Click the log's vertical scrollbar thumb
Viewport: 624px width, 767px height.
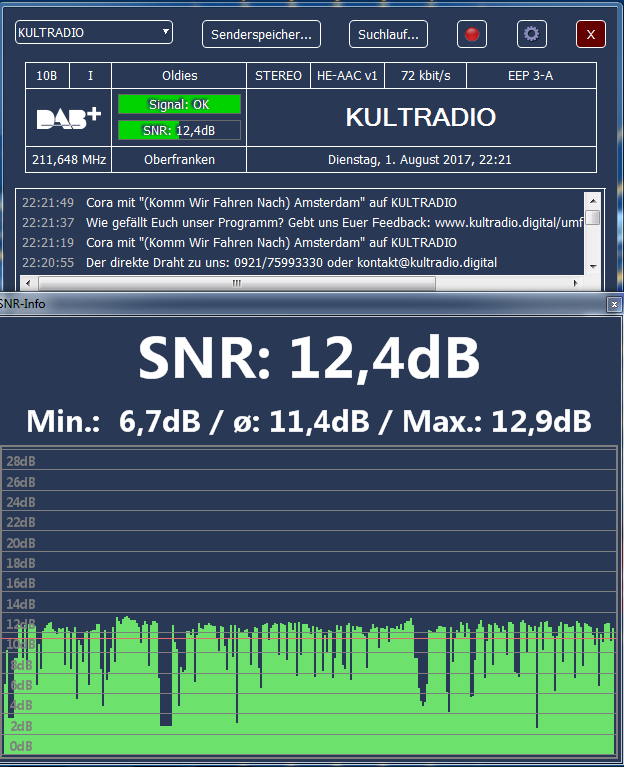pos(592,217)
